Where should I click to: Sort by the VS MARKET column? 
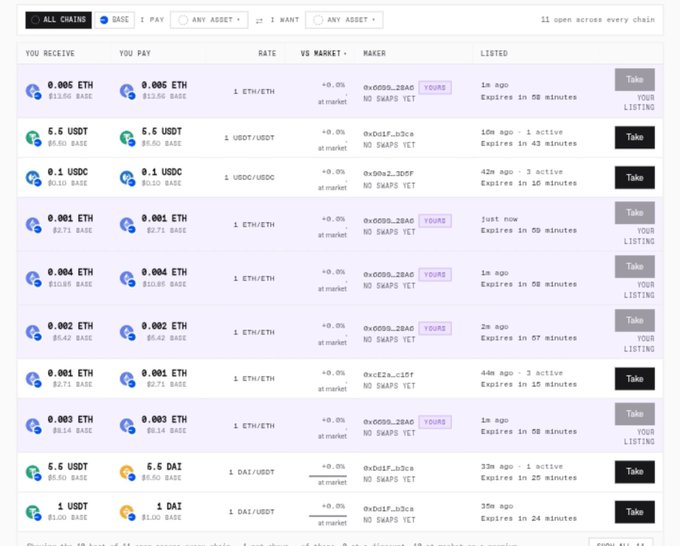point(324,53)
